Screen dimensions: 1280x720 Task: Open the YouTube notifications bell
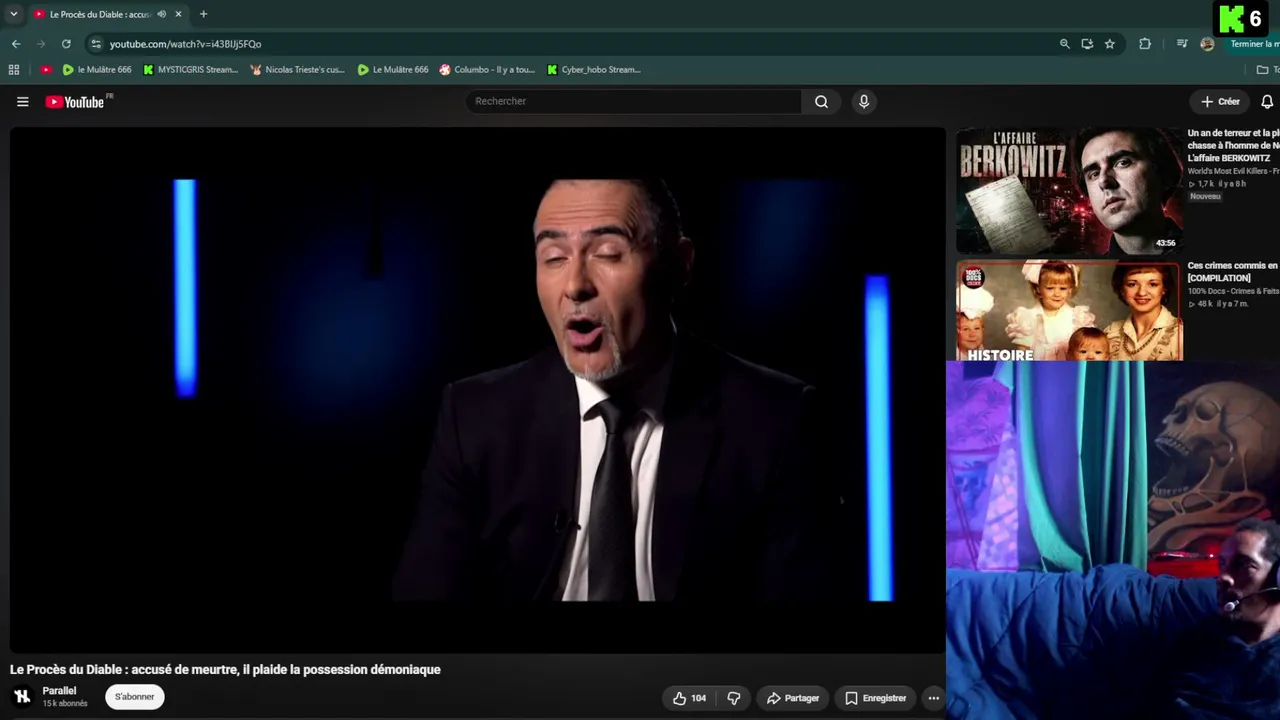click(x=1267, y=101)
